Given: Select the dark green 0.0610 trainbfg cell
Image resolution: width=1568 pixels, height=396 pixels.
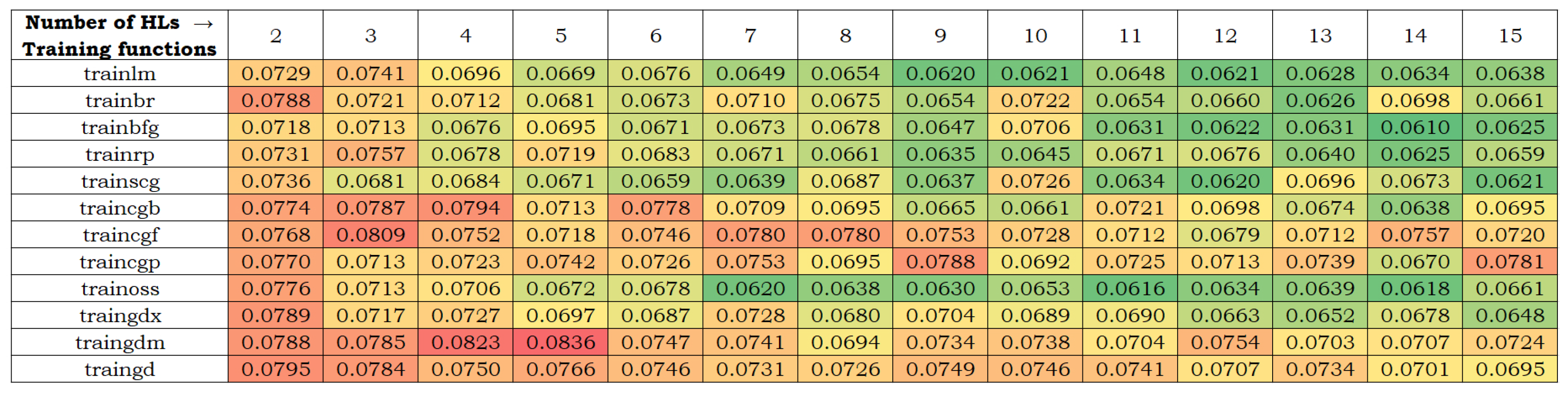Looking at the screenshot, I should 1415,127.
